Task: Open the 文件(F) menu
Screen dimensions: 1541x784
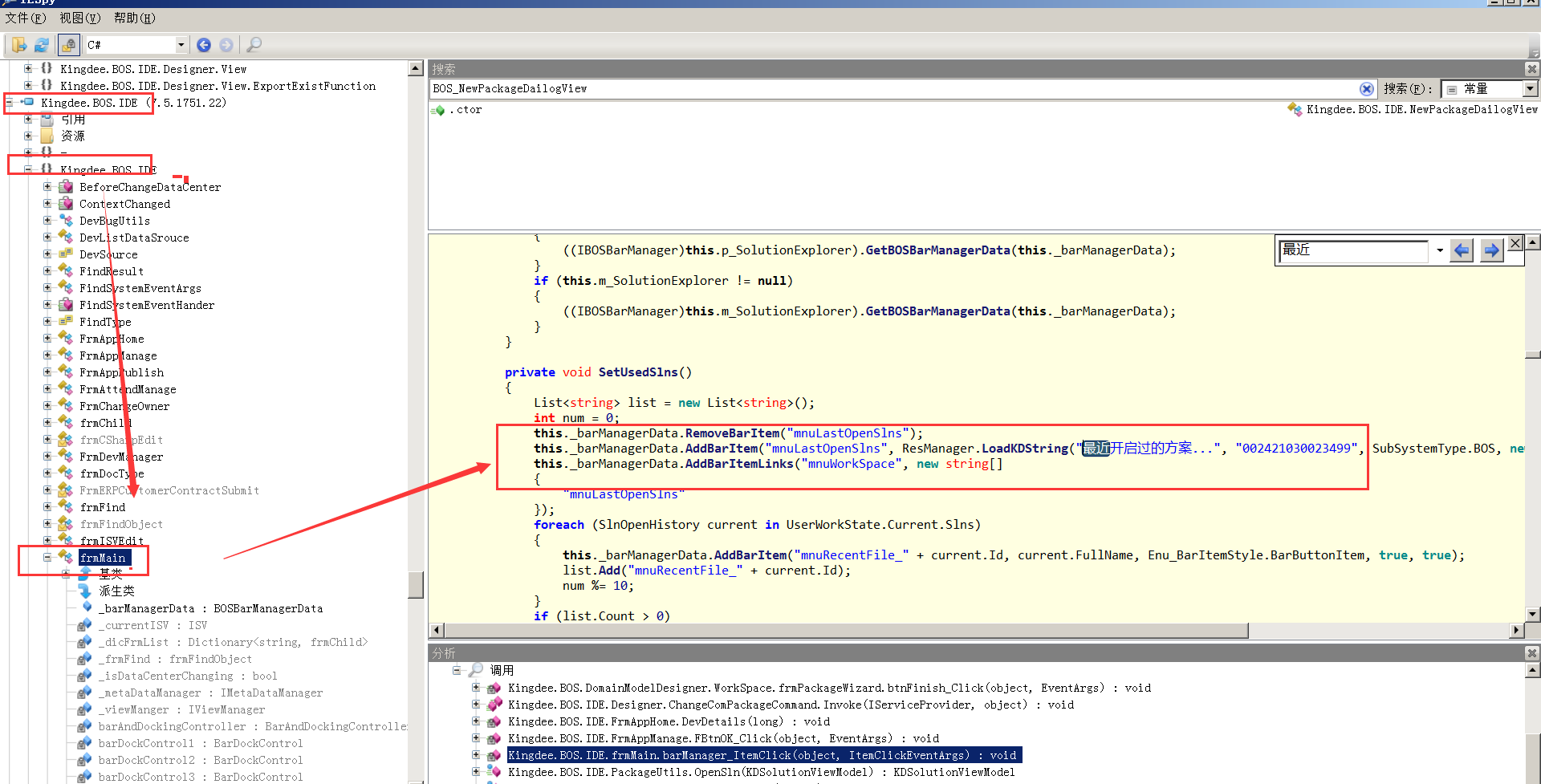Action: click(x=26, y=18)
